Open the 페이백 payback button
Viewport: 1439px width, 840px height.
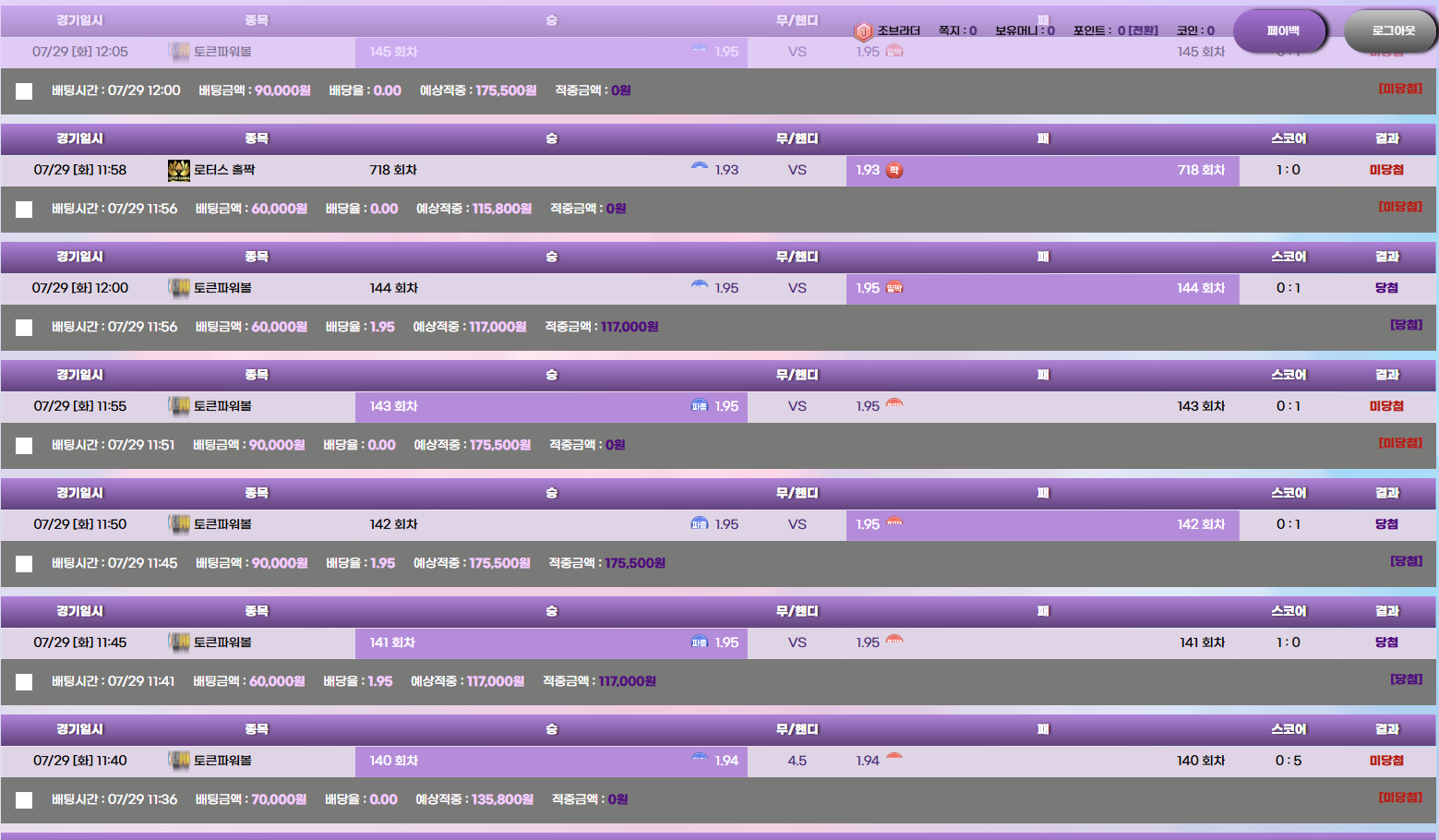click(1281, 31)
